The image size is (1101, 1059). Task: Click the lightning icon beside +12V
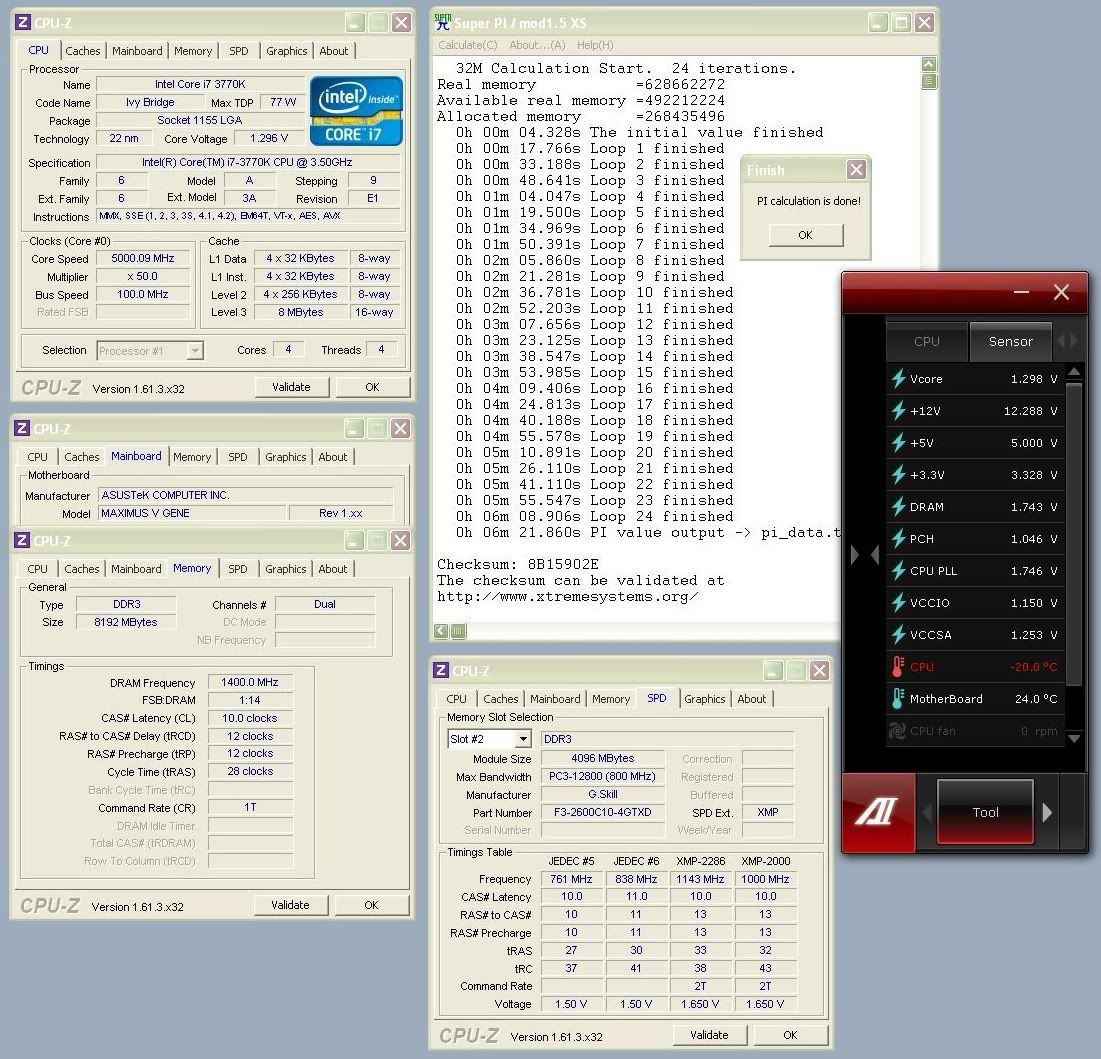[x=898, y=411]
